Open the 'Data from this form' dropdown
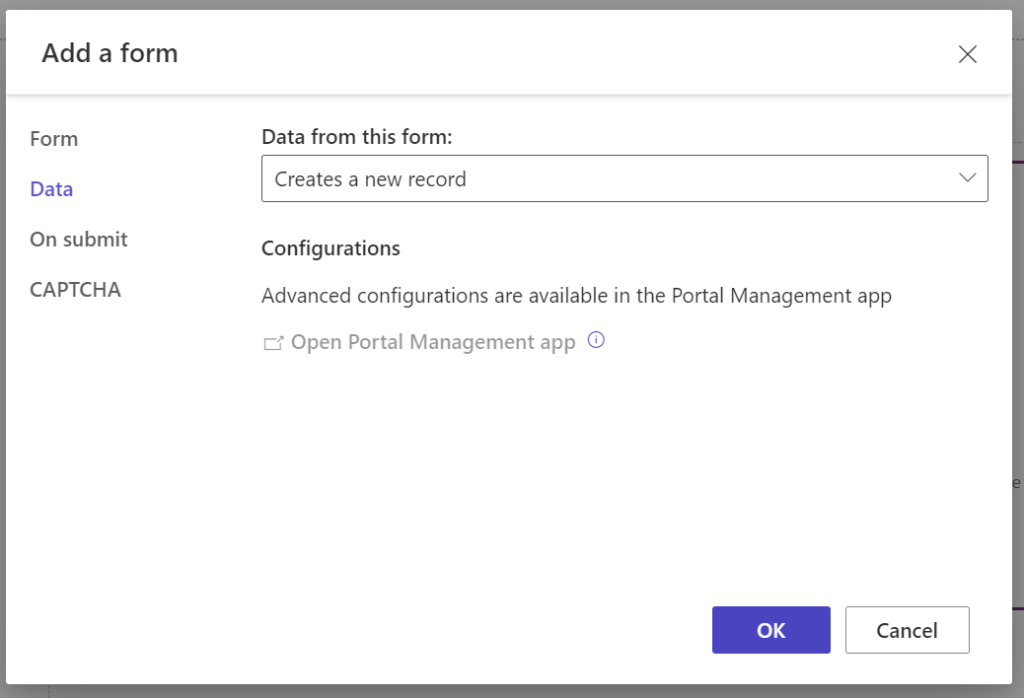 click(x=624, y=178)
